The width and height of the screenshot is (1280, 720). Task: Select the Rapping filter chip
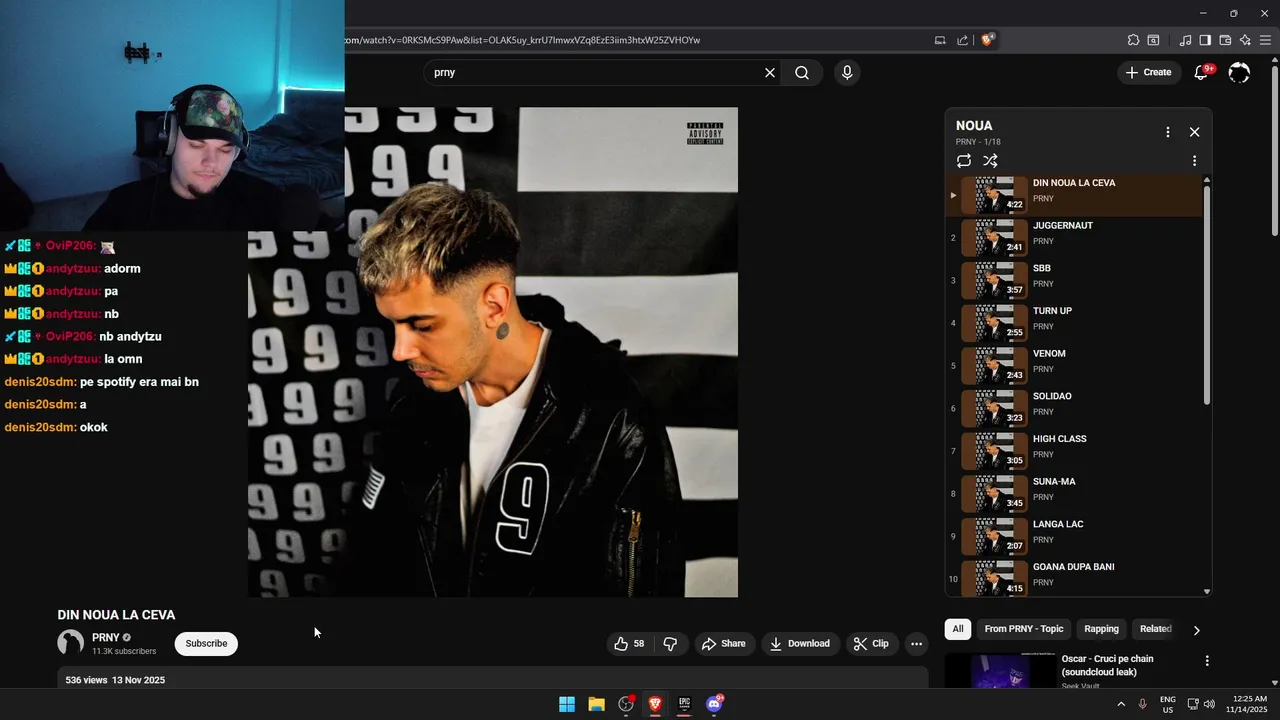(1101, 629)
